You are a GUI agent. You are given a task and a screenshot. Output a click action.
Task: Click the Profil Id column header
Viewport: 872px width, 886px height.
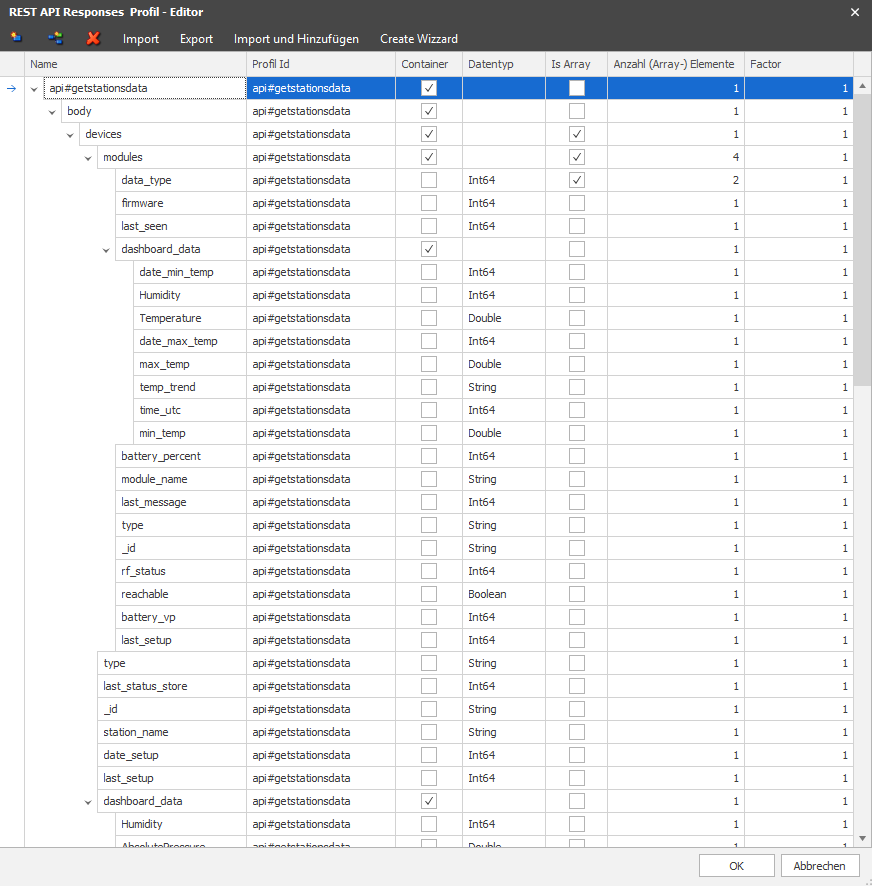click(321, 64)
